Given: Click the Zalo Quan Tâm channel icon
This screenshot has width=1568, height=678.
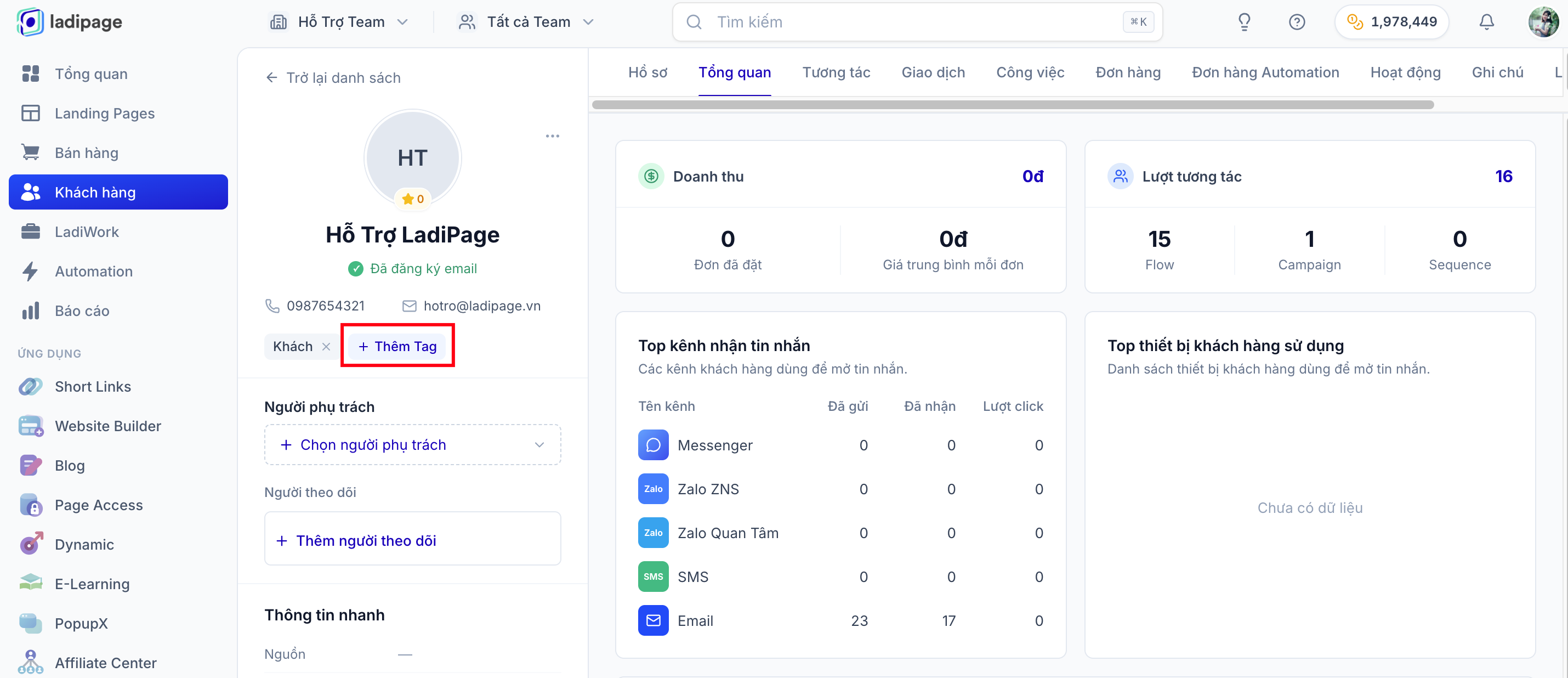Looking at the screenshot, I should pos(653,533).
